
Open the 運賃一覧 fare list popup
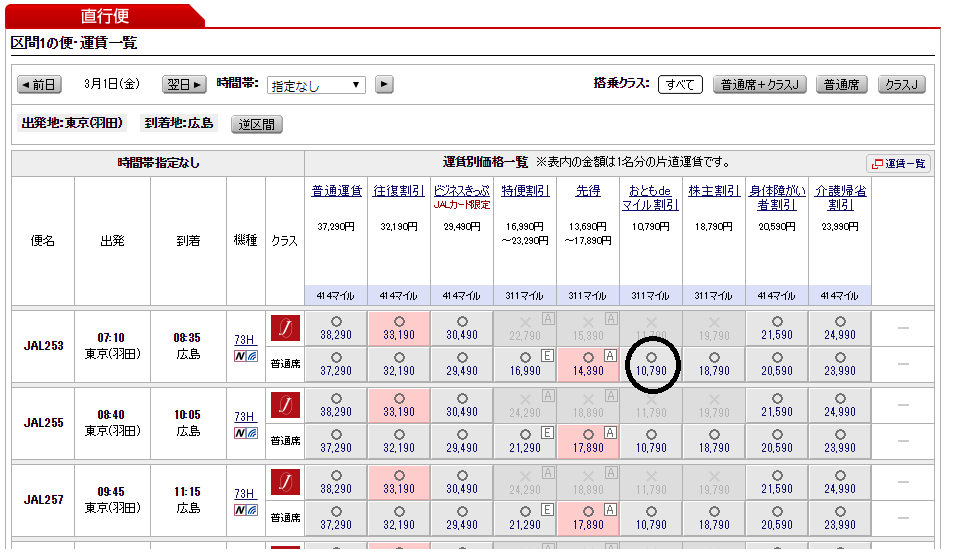pos(898,164)
